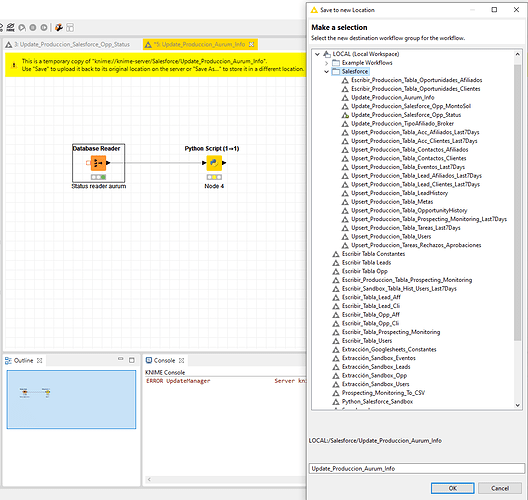The image size is (528, 500).
Task: Click the destination tree vertical scrollbar thumb
Action: [518, 202]
